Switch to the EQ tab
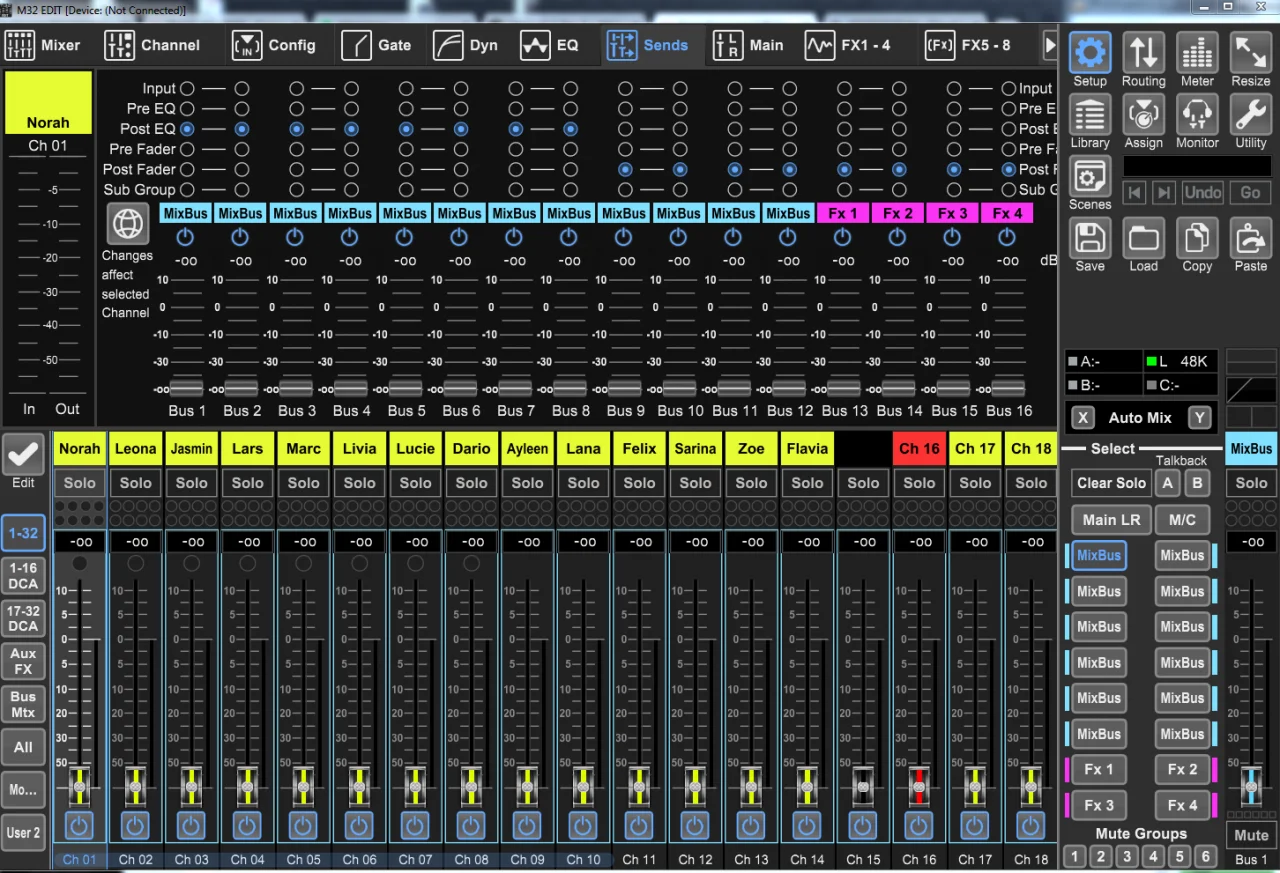 tap(549, 45)
